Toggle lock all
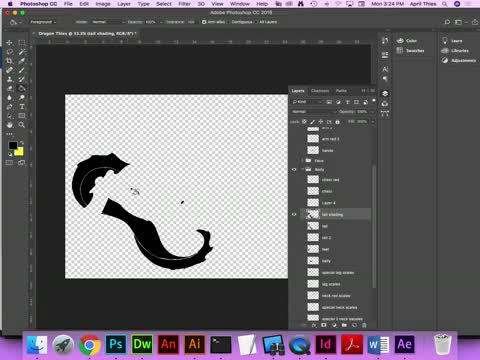480x360 pixels. point(337,122)
